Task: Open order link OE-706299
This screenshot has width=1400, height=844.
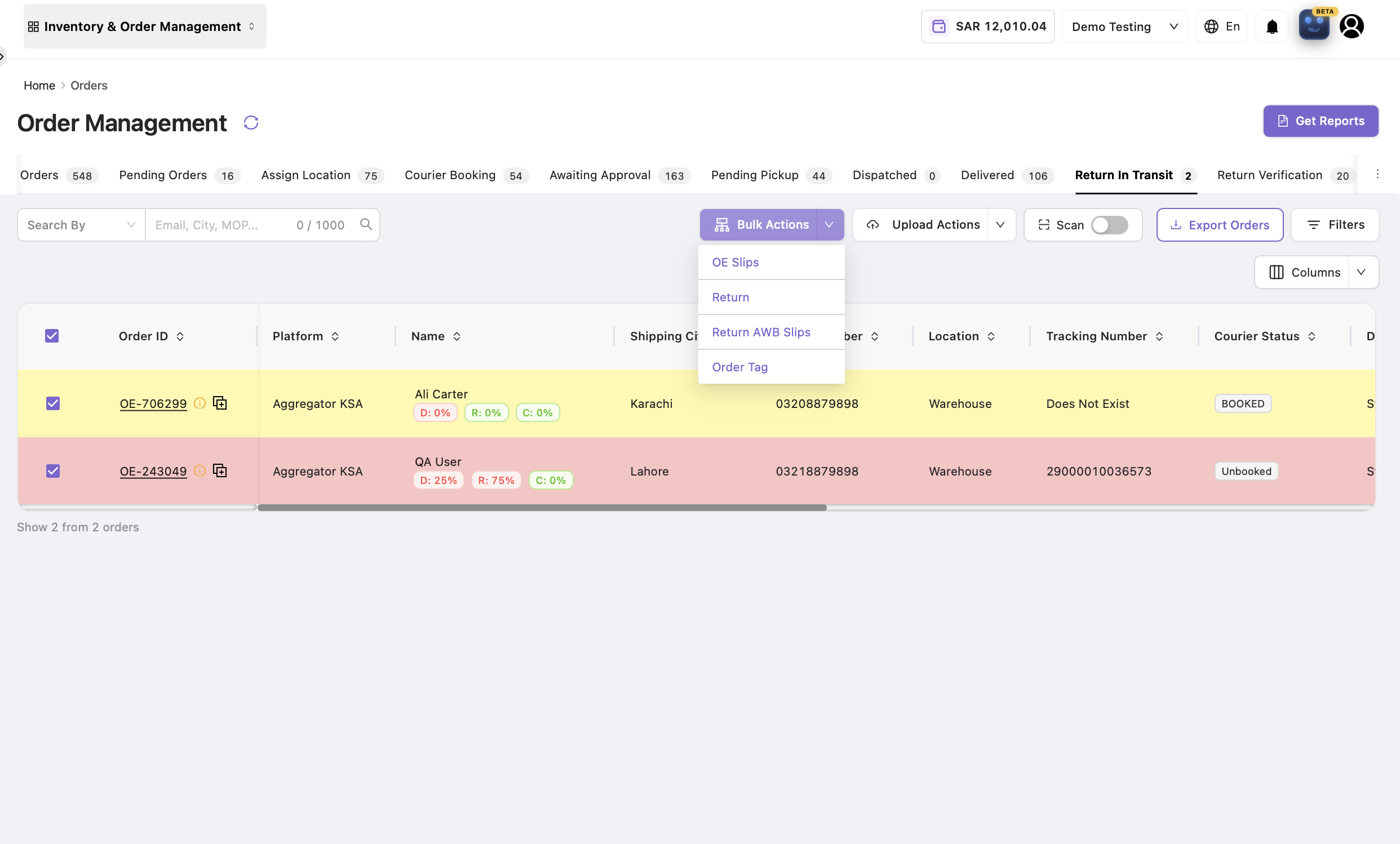Action: pyautogui.click(x=153, y=404)
